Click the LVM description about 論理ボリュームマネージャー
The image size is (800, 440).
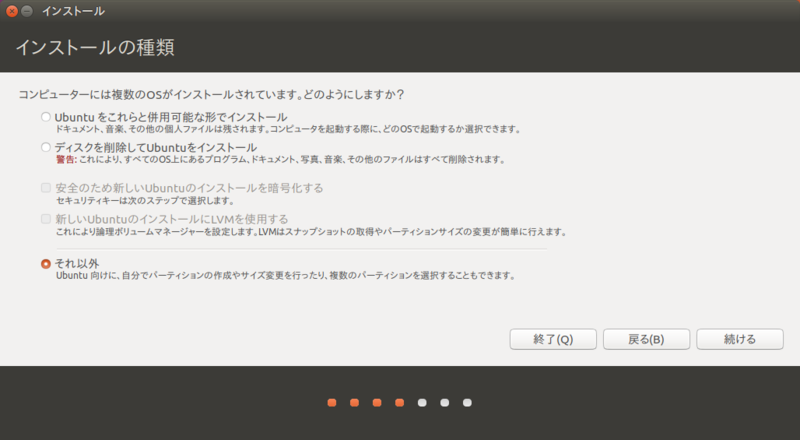pyautogui.click(x=311, y=232)
